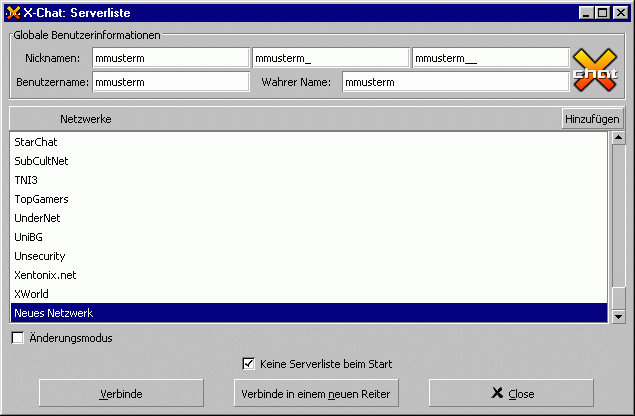Select UniBG network
Viewport: 635px width, 416px height.
[x=309, y=237]
